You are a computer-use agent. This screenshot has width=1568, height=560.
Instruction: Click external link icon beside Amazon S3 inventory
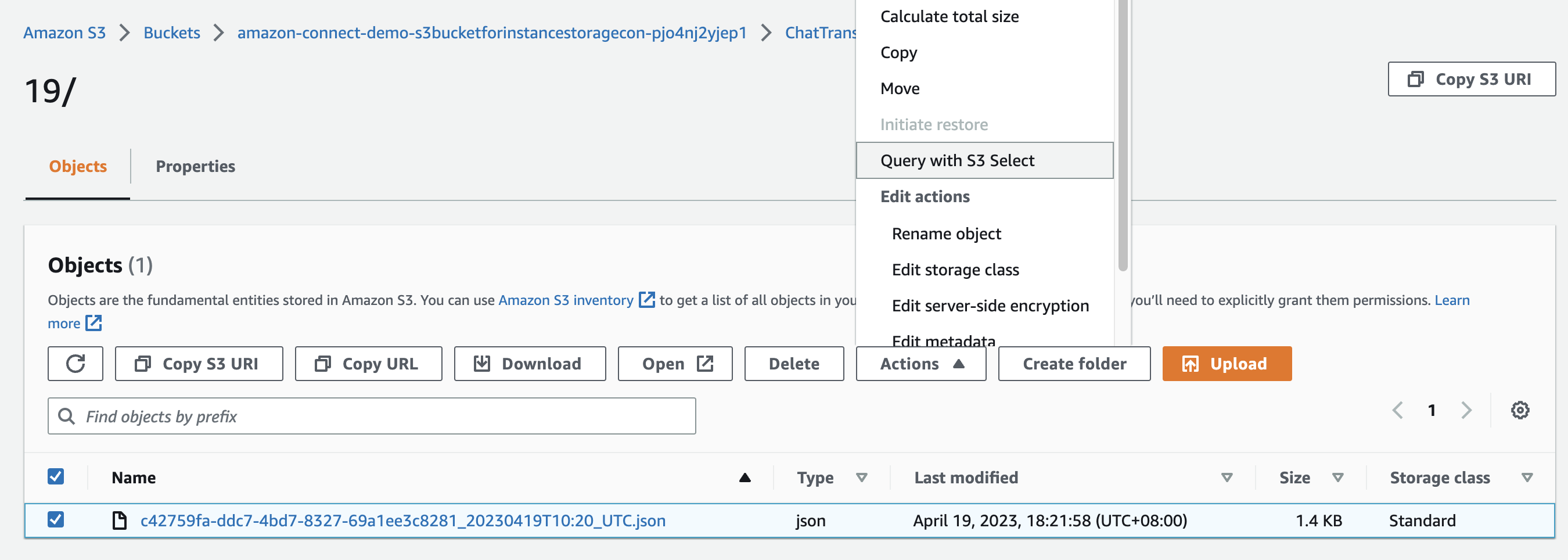(x=646, y=300)
